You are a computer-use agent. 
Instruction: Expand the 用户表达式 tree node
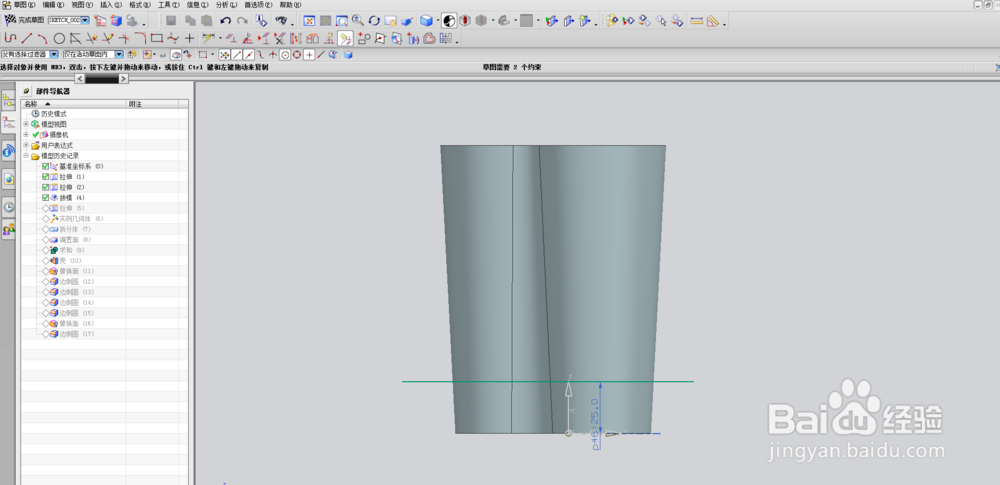click(26, 146)
